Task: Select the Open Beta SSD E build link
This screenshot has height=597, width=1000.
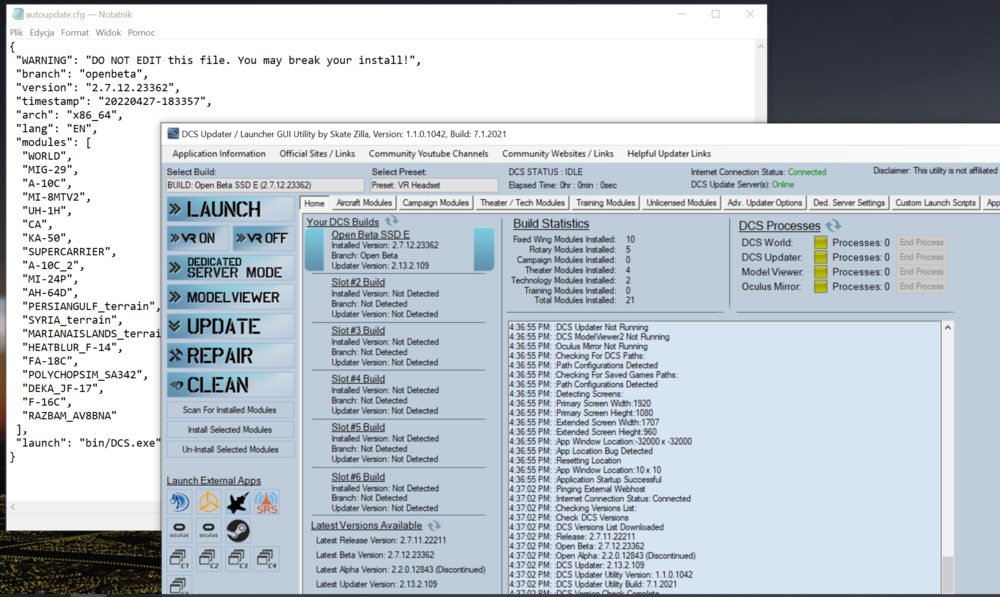Action: click(x=370, y=234)
